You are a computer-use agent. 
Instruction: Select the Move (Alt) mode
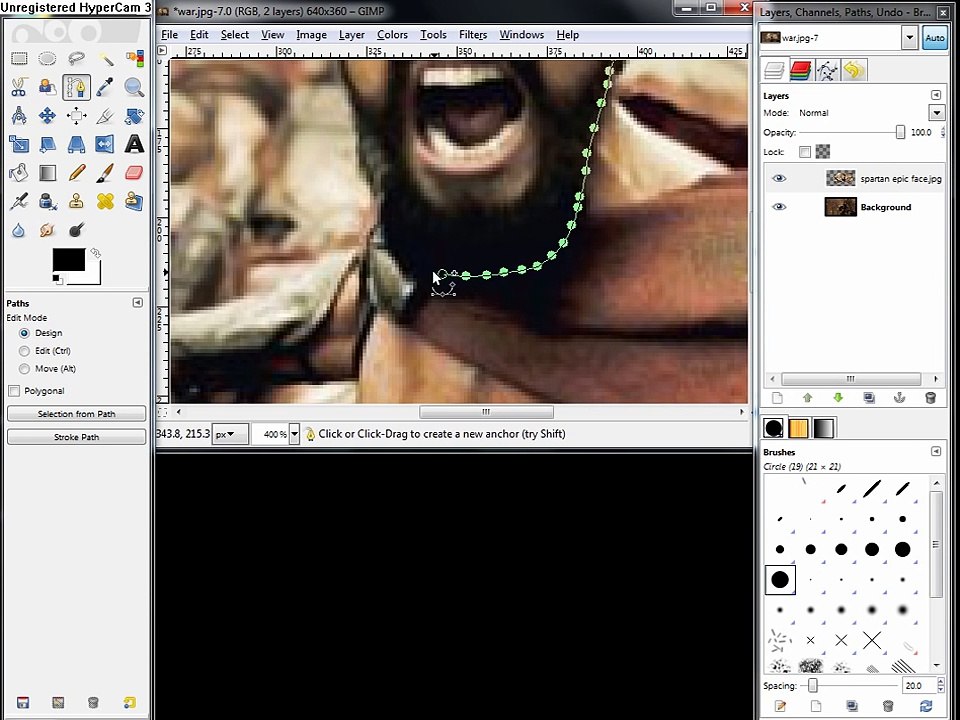click(x=24, y=369)
